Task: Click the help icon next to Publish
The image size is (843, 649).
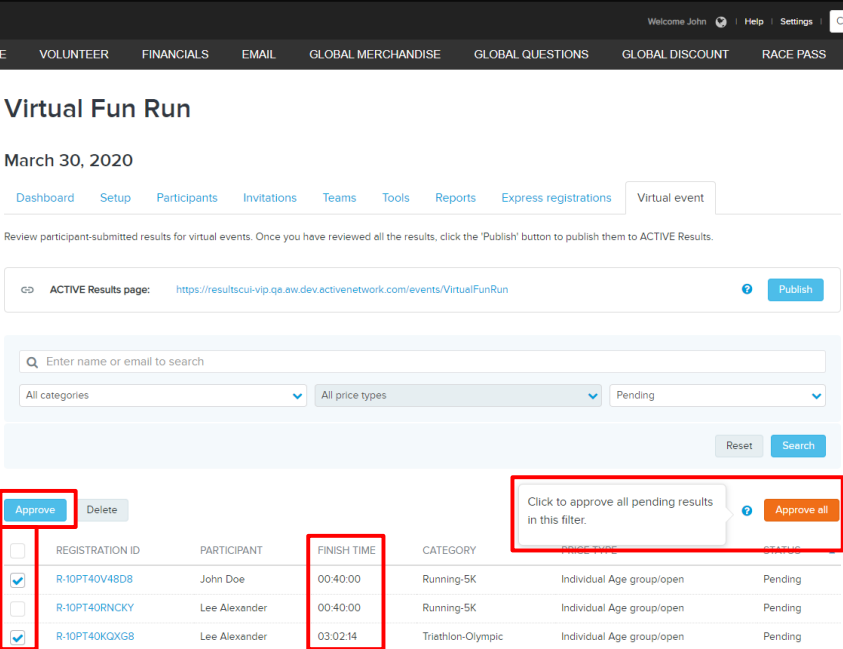Action: click(x=747, y=290)
